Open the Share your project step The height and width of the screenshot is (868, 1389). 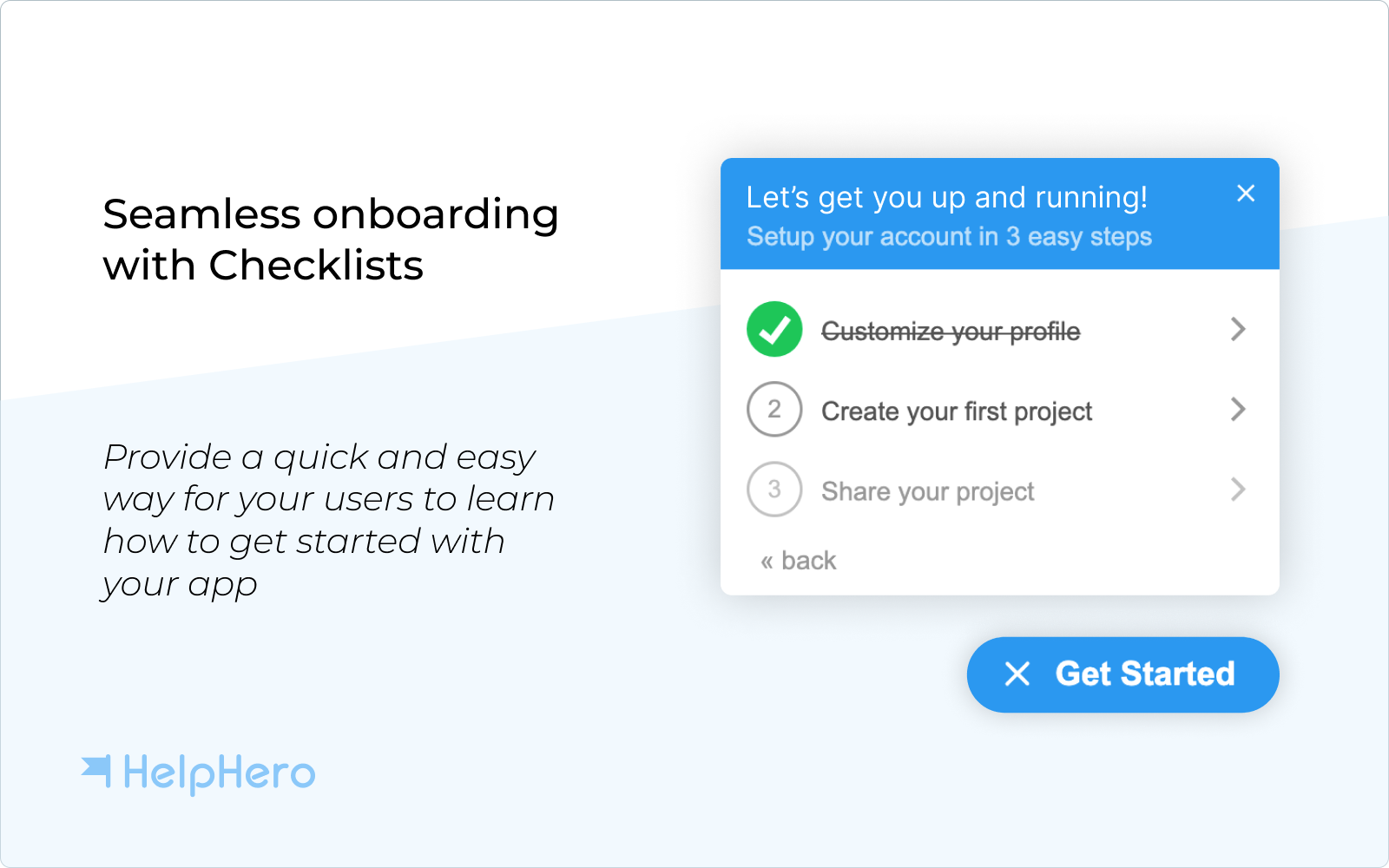pyautogui.click(x=927, y=492)
